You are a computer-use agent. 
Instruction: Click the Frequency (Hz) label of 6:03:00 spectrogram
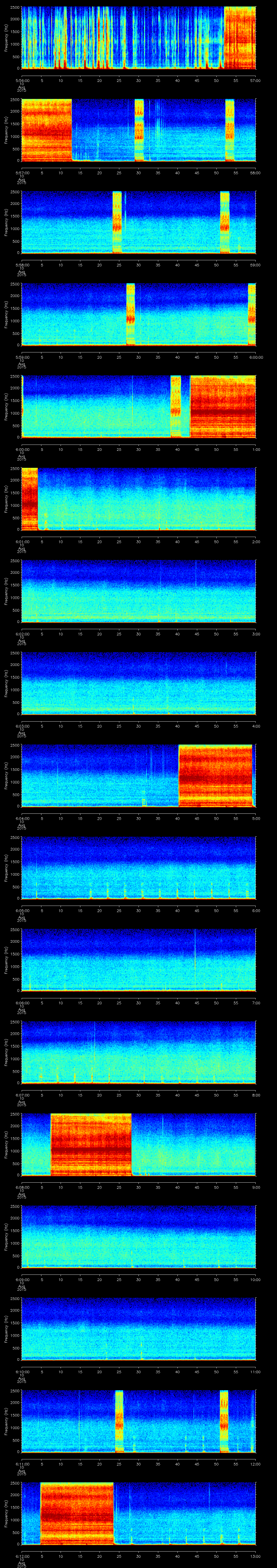[6, 683]
